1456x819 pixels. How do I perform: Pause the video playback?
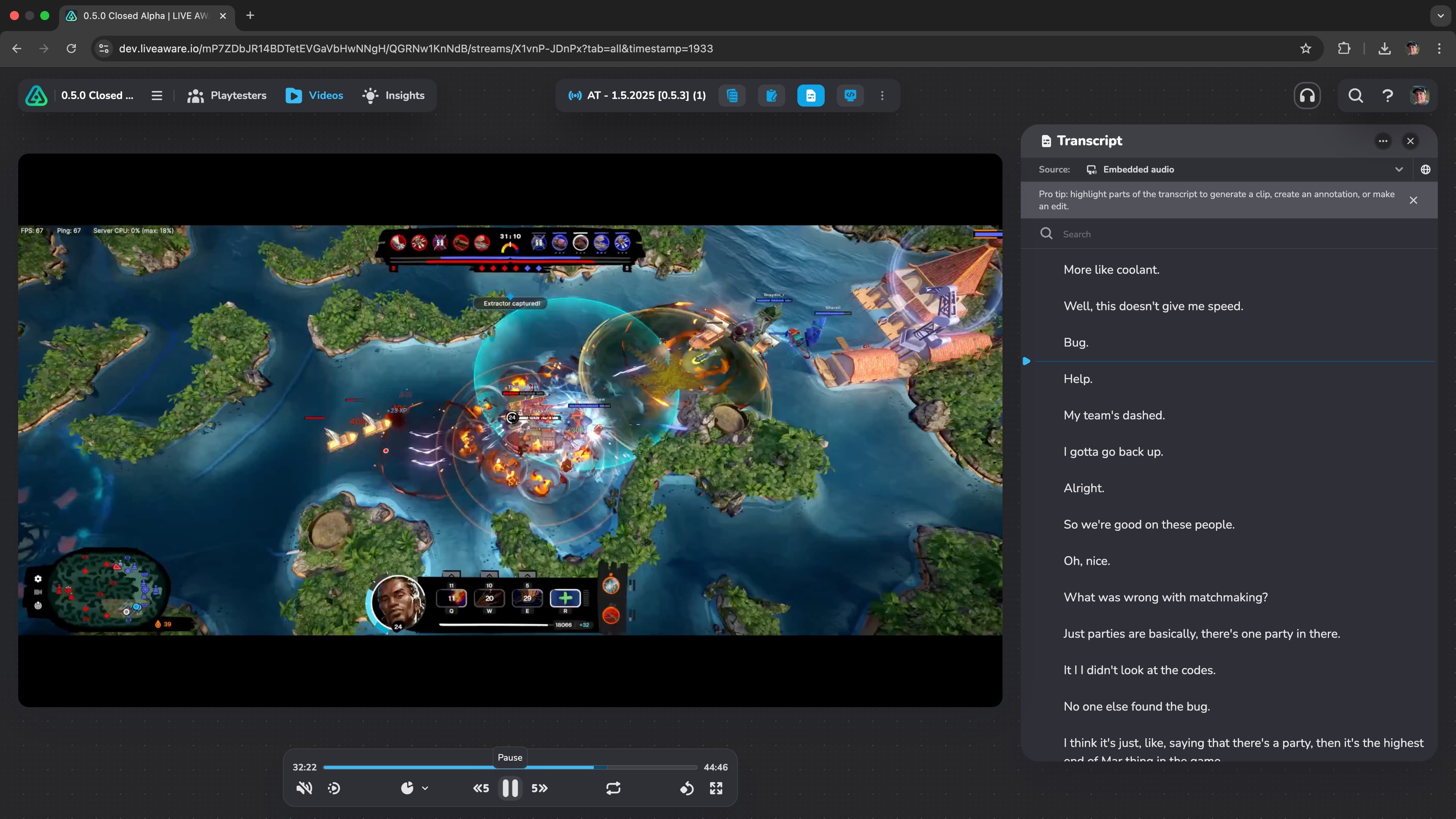coord(510,788)
